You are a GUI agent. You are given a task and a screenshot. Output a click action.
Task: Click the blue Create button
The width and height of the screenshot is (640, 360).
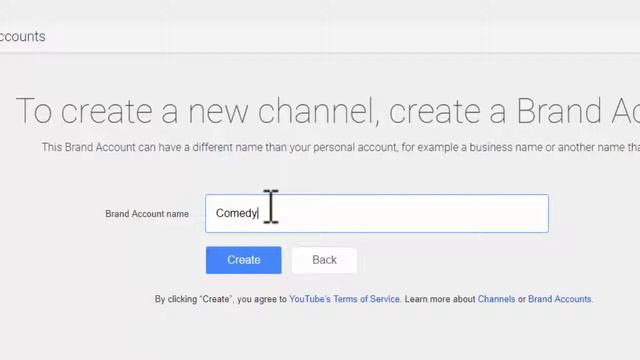point(244,260)
